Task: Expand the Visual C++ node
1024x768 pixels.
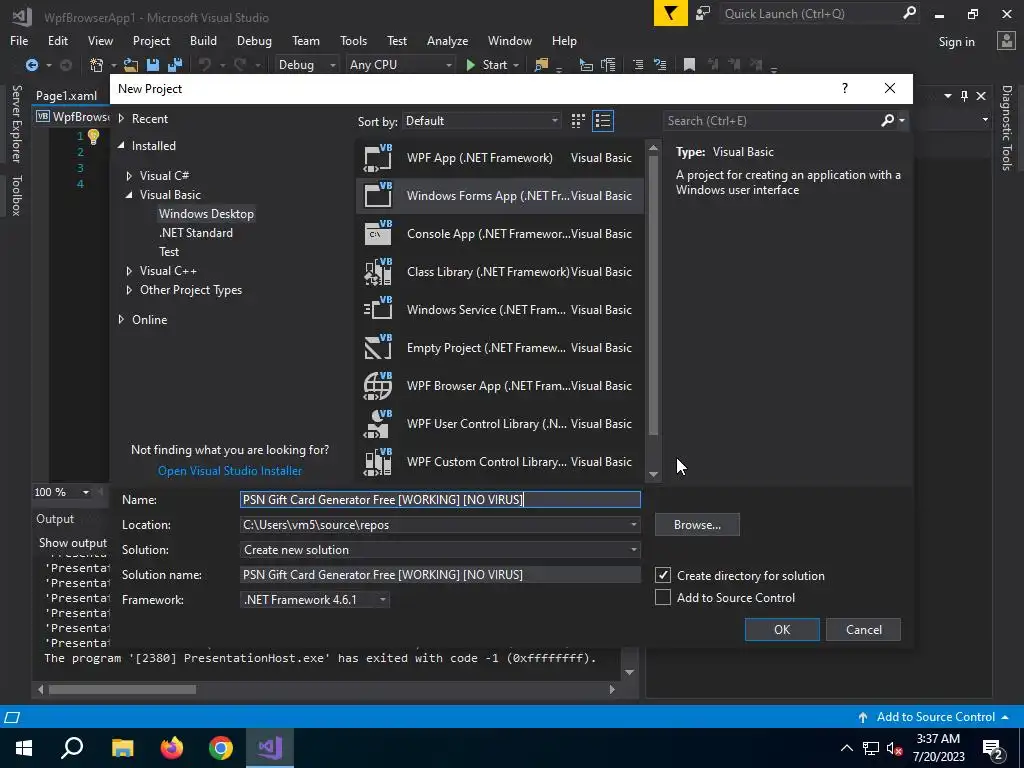Action: tap(129, 270)
